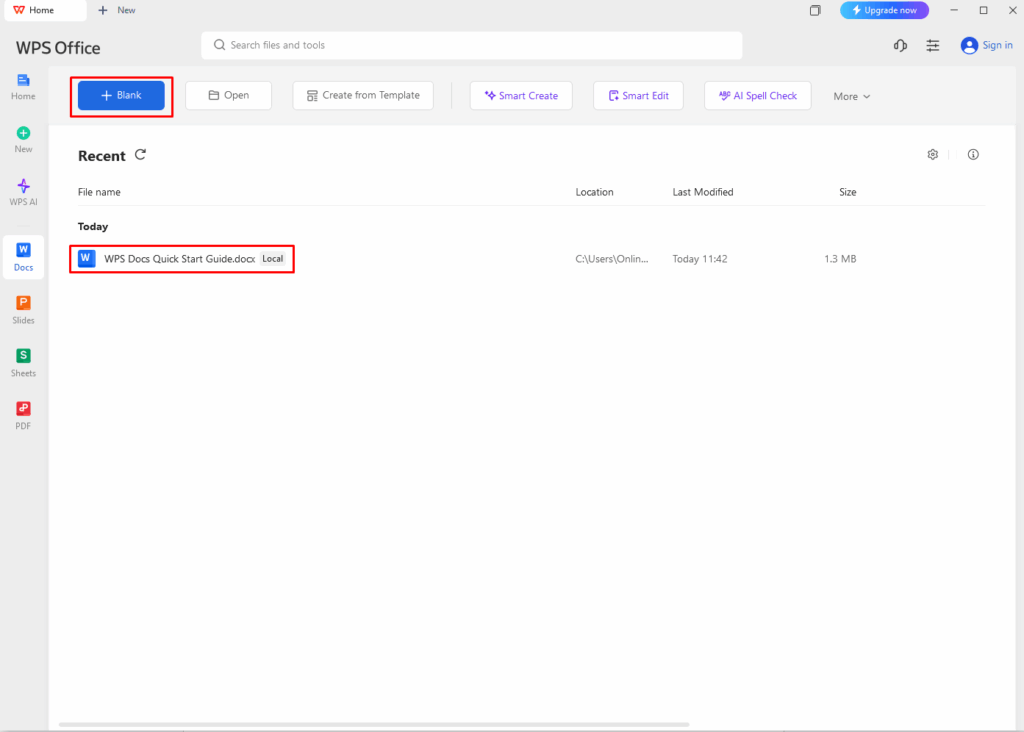The height and width of the screenshot is (732, 1024).
Task: Expand the More options menu
Action: click(850, 96)
